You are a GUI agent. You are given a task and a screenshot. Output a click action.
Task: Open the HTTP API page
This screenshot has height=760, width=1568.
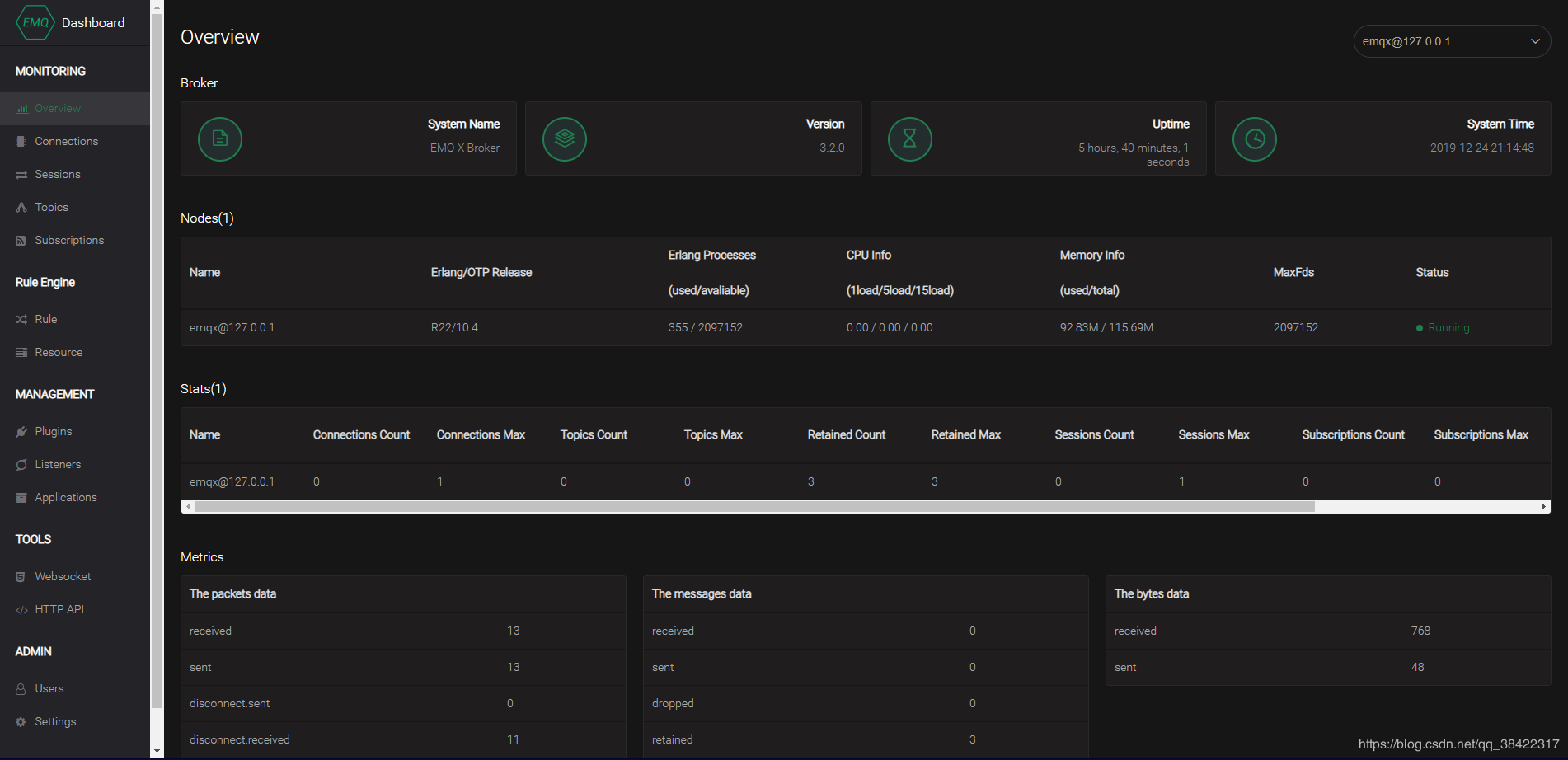(75, 609)
